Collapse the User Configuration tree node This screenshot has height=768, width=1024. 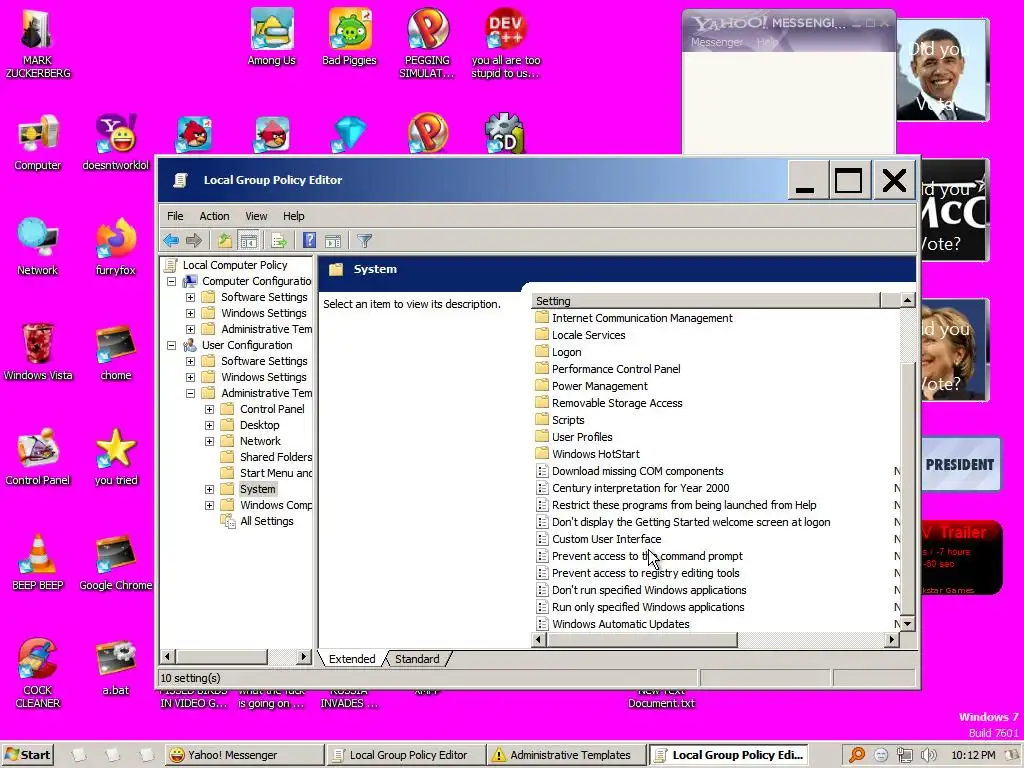click(171, 345)
